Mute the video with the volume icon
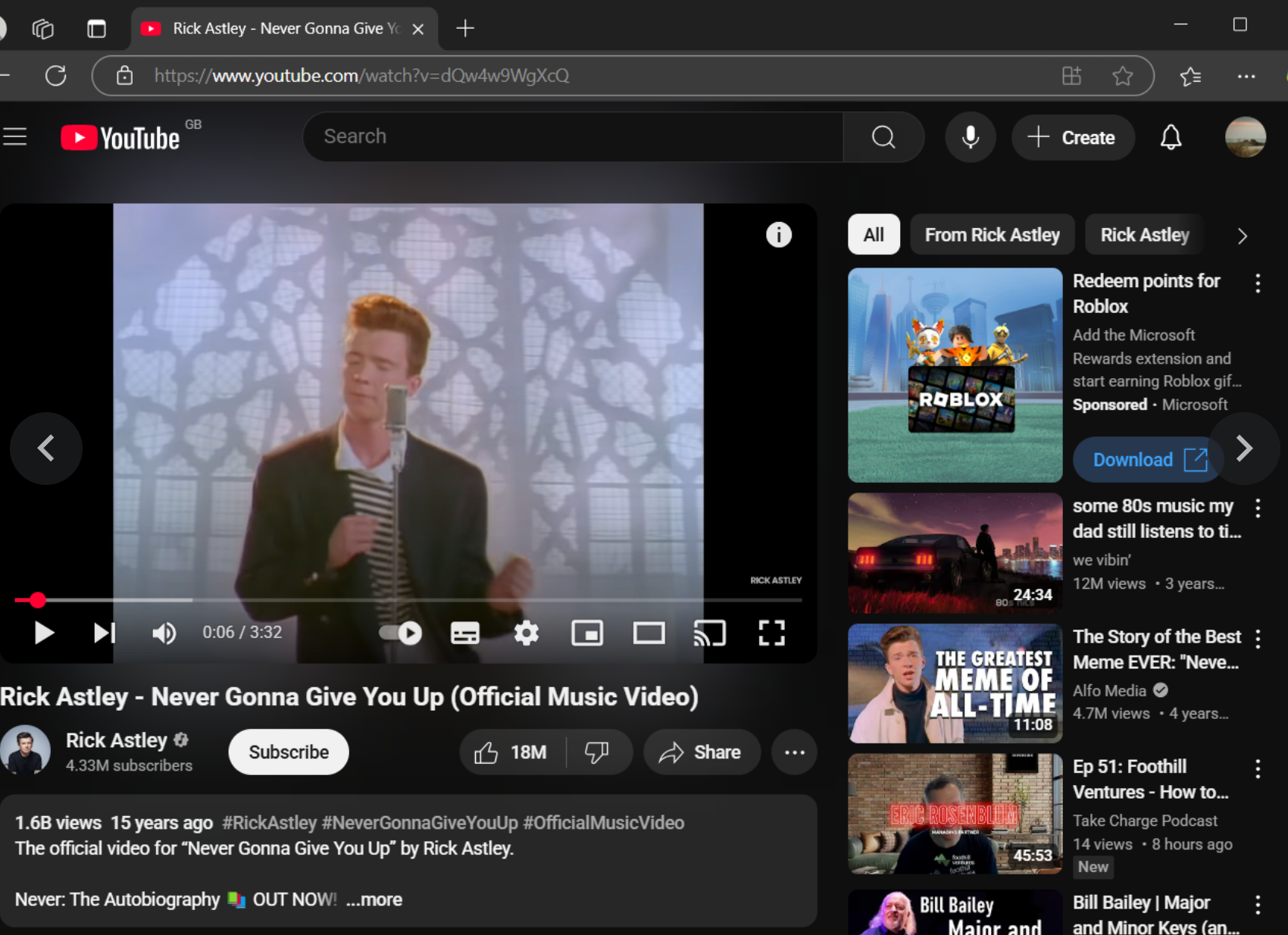The height and width of the screenshot is (935, 1288). coord(164,633)
